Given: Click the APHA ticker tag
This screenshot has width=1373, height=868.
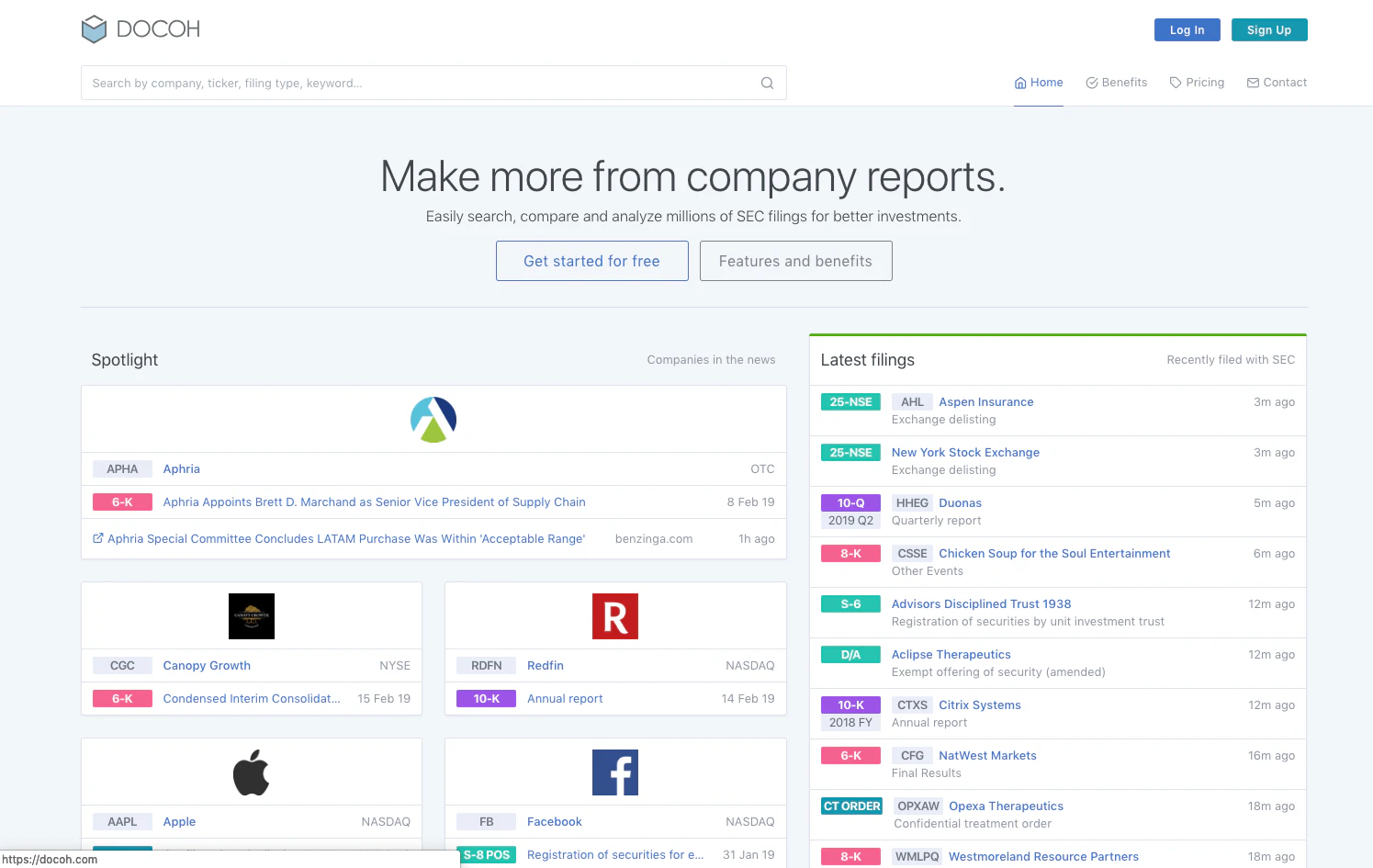Looking at the screenshot, I should point(122,469).
